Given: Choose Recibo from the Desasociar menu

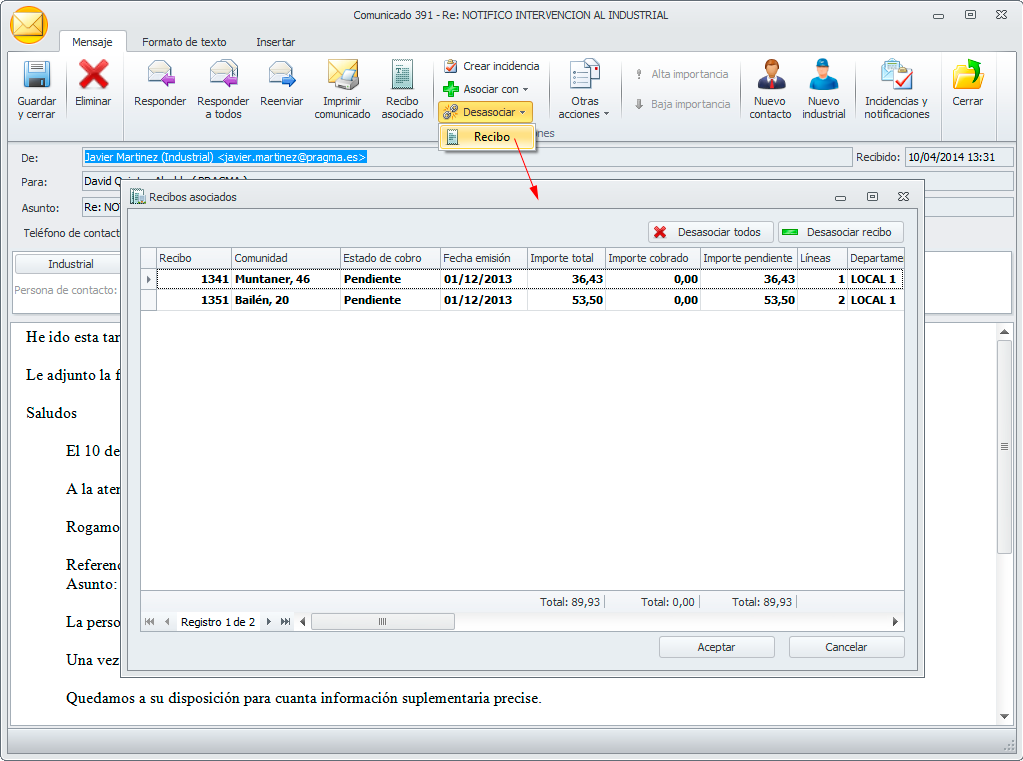Looking at the screenshot, I should 488,137.
